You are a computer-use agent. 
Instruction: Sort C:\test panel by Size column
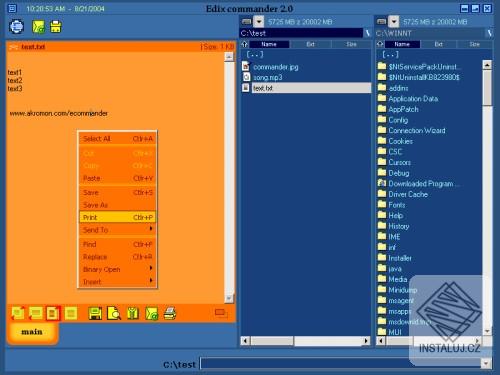point(351,44)
